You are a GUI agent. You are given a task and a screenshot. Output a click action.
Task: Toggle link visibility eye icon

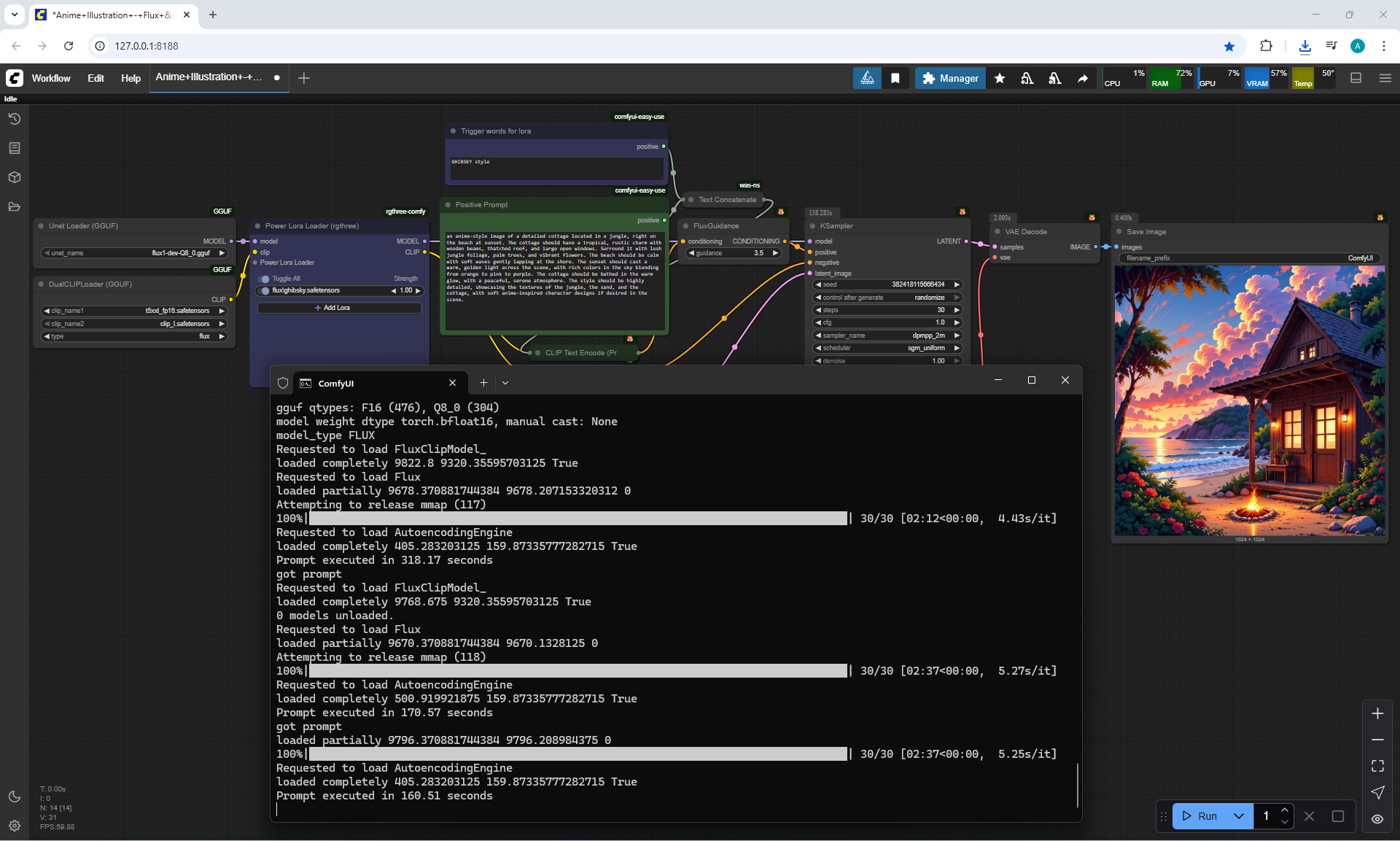[x=1377, y=819]
